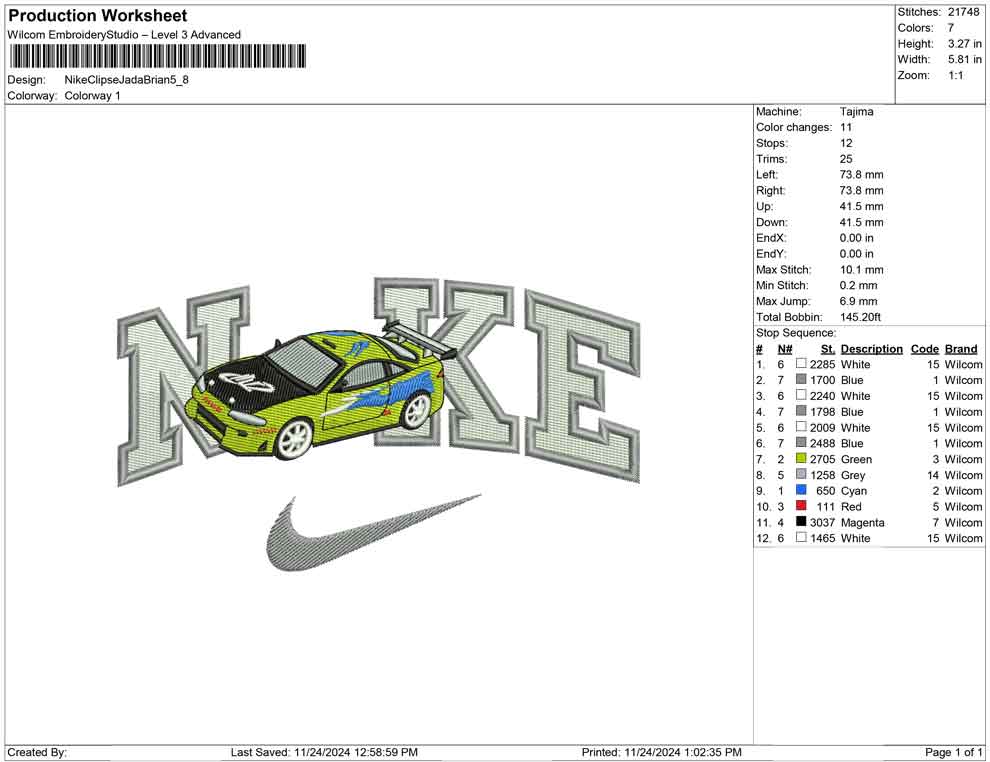Click the black swatch beside 3037 Magenta
Viewport: 990px width, 762px height.
801,521
